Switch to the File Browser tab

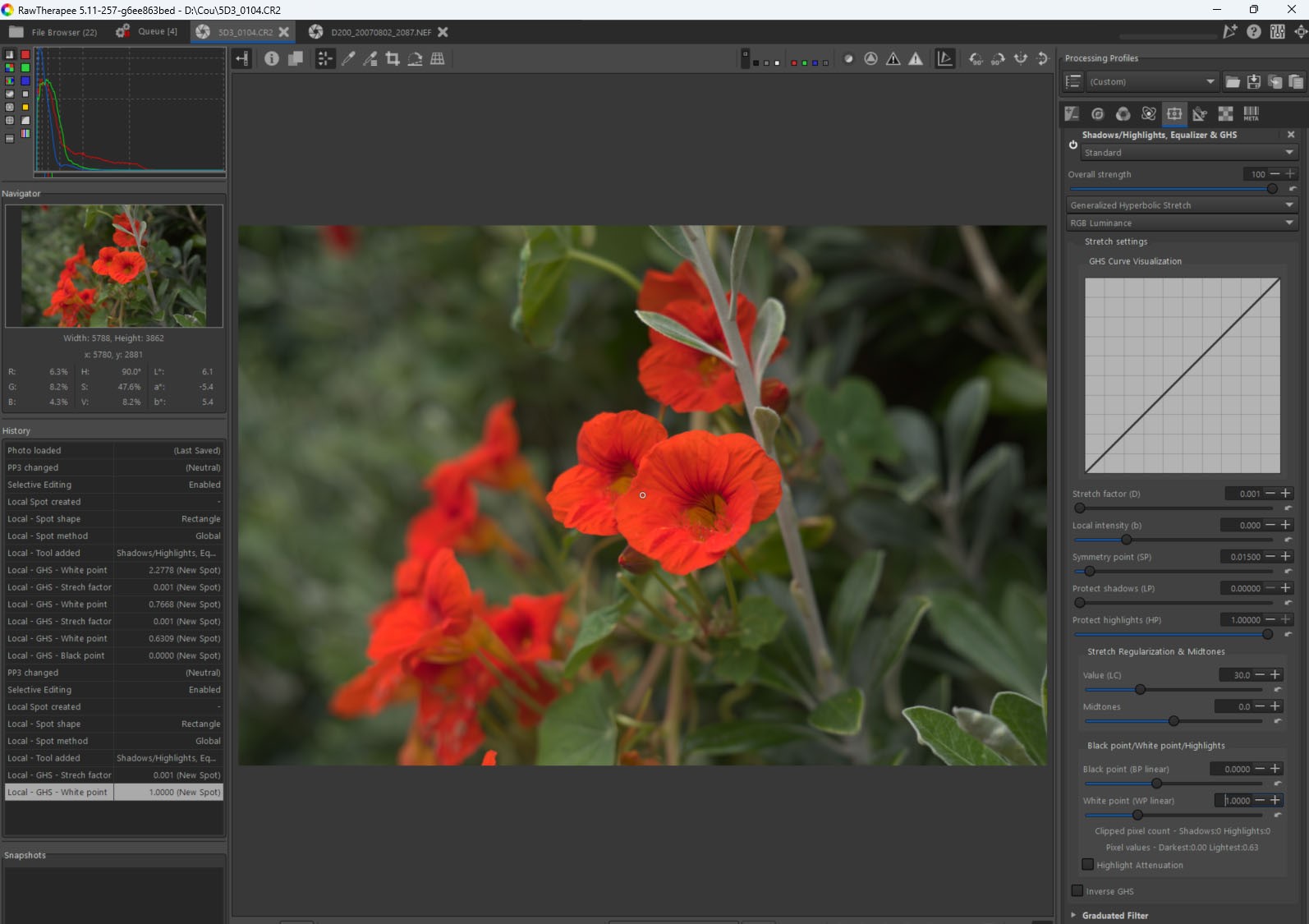click(54, 32)
